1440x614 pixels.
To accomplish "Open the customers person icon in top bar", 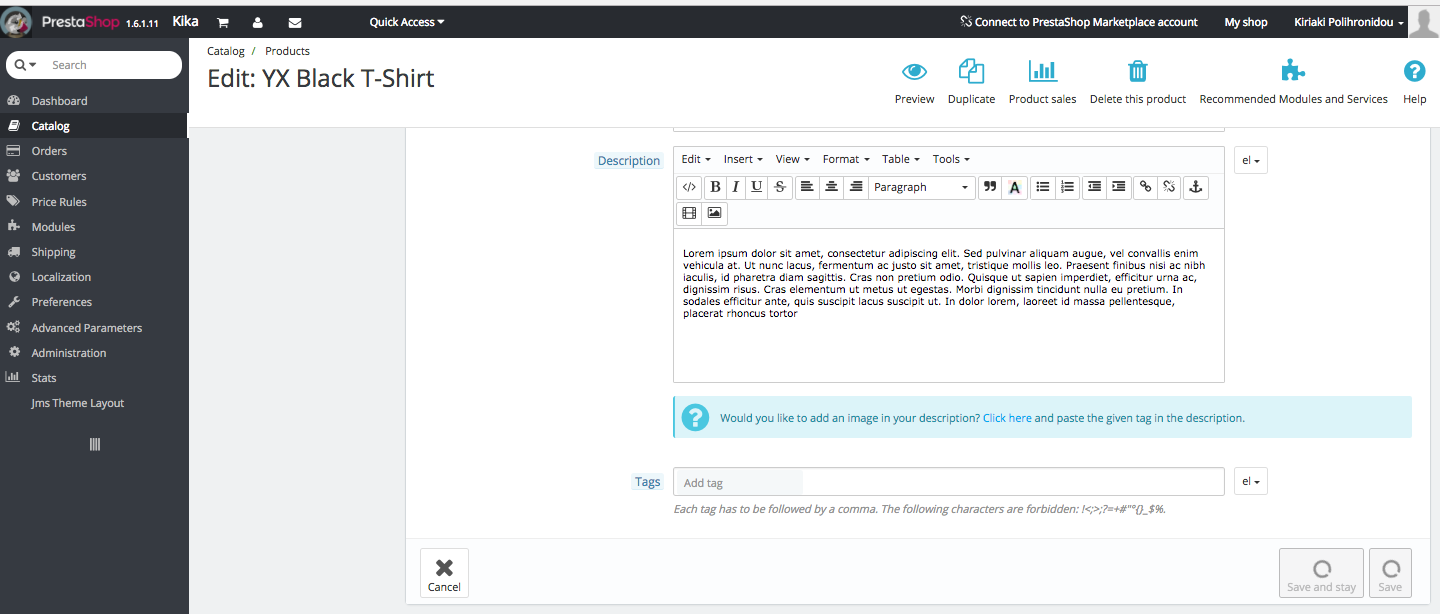I will tap(258, 22).
